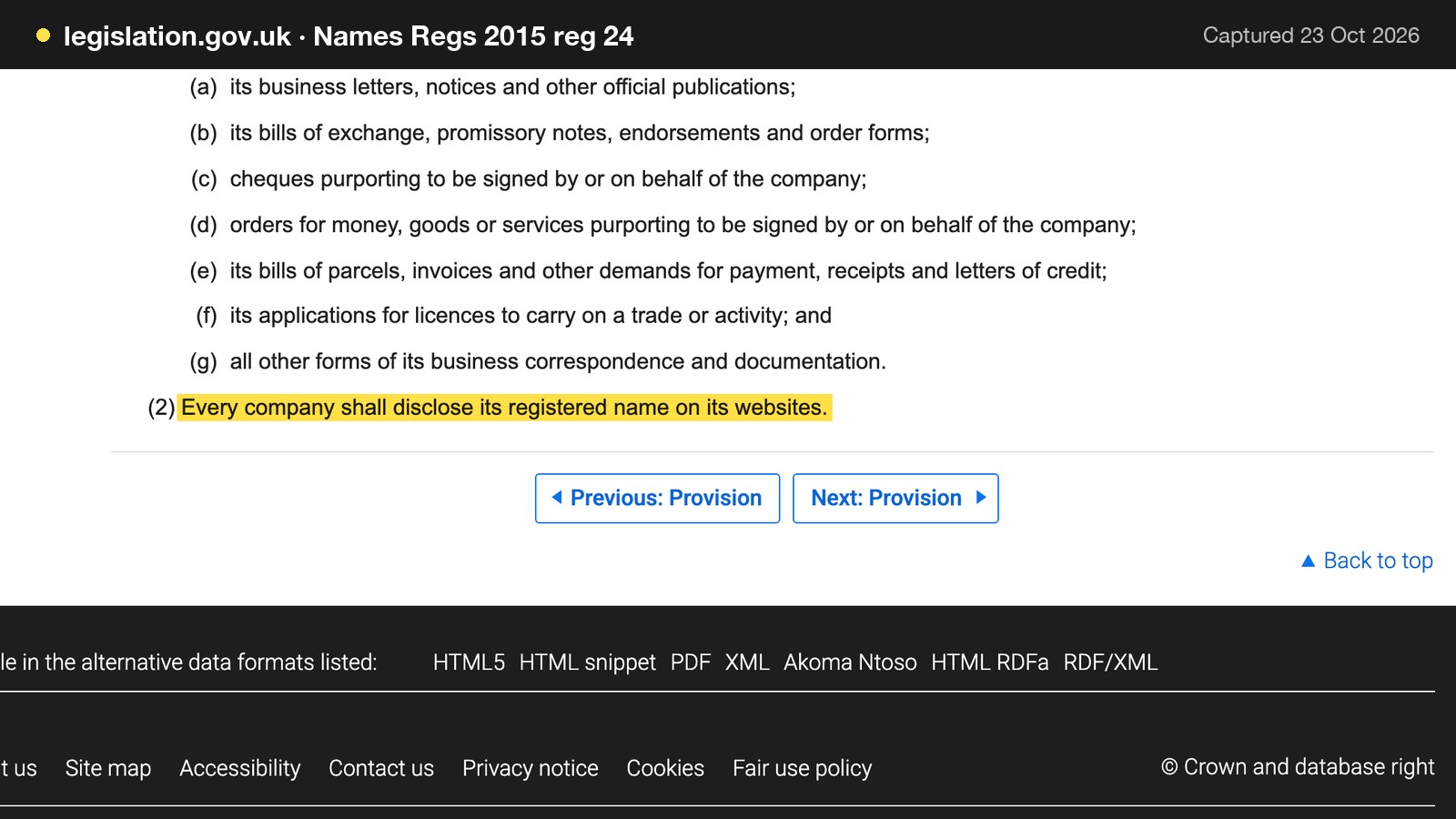Select Akoma Ntoso format
Viewport: 1456px width, 819px height.
click(x=850, y=662)
